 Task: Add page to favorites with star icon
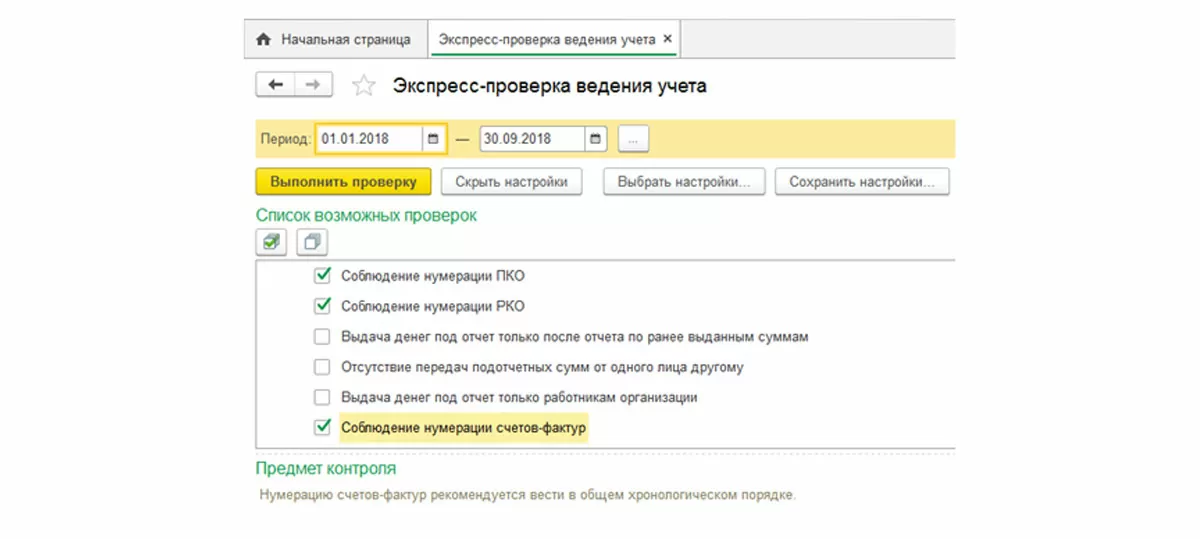point(363,86)
